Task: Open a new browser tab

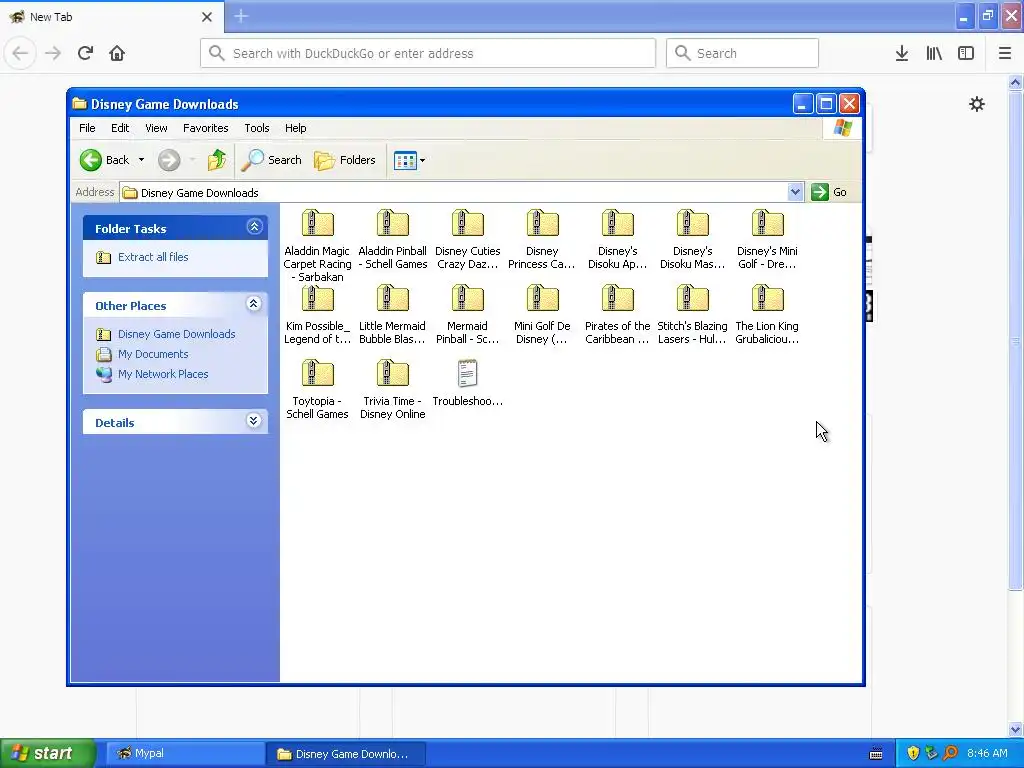Action: point(241,16)
